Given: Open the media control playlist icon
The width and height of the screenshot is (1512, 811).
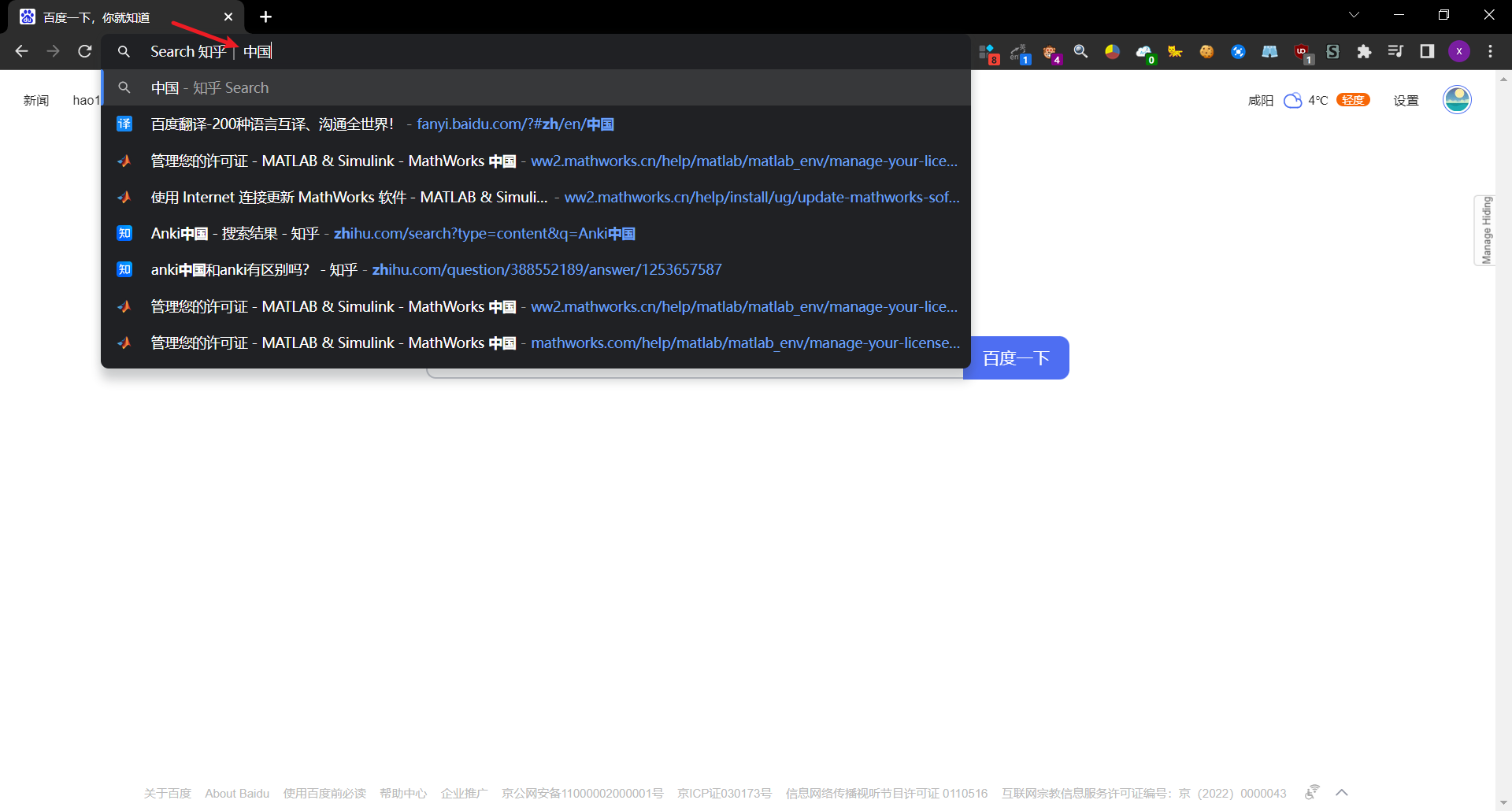Looking at the screenshot, I should (x=1395, y=51).
